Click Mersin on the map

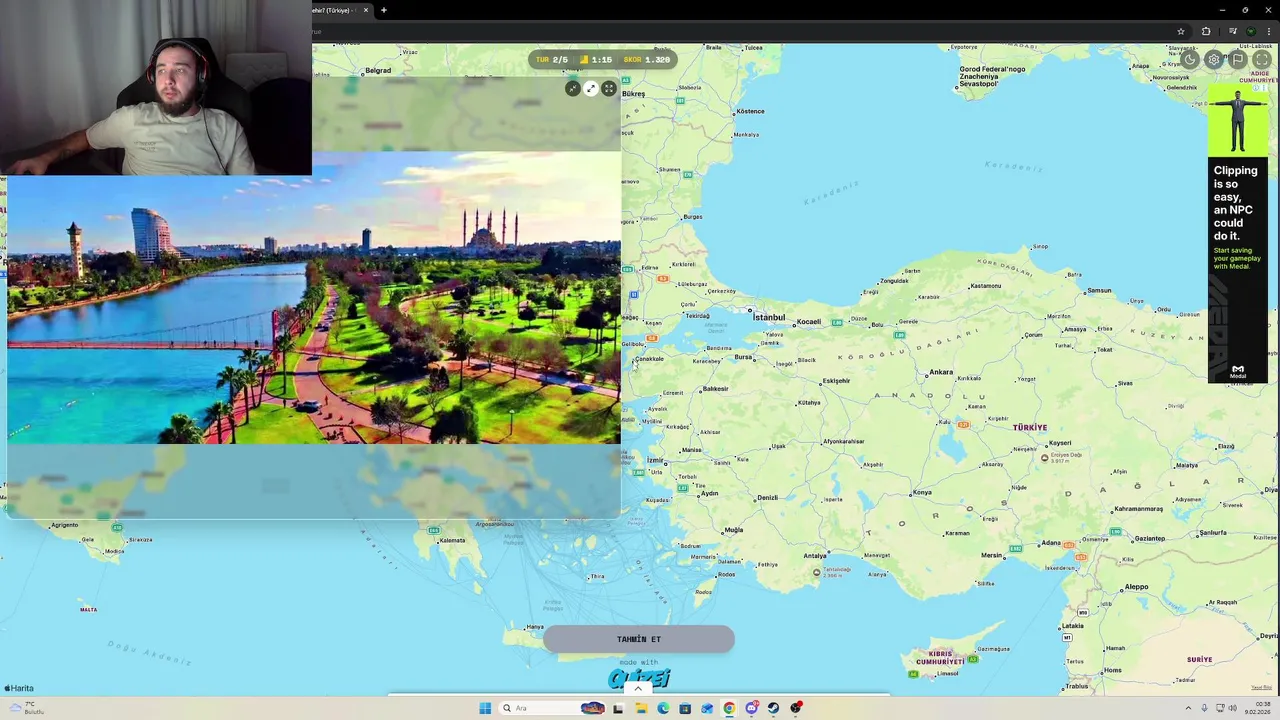point(991,555)
